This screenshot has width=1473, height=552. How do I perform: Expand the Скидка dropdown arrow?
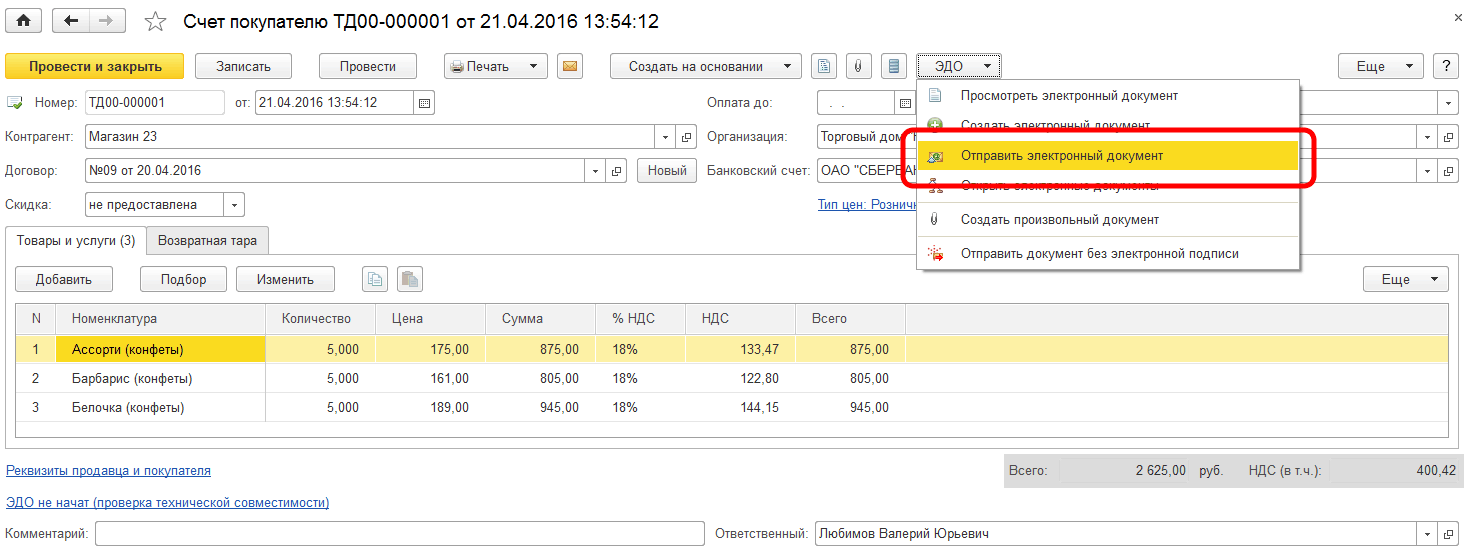(234, 205)
